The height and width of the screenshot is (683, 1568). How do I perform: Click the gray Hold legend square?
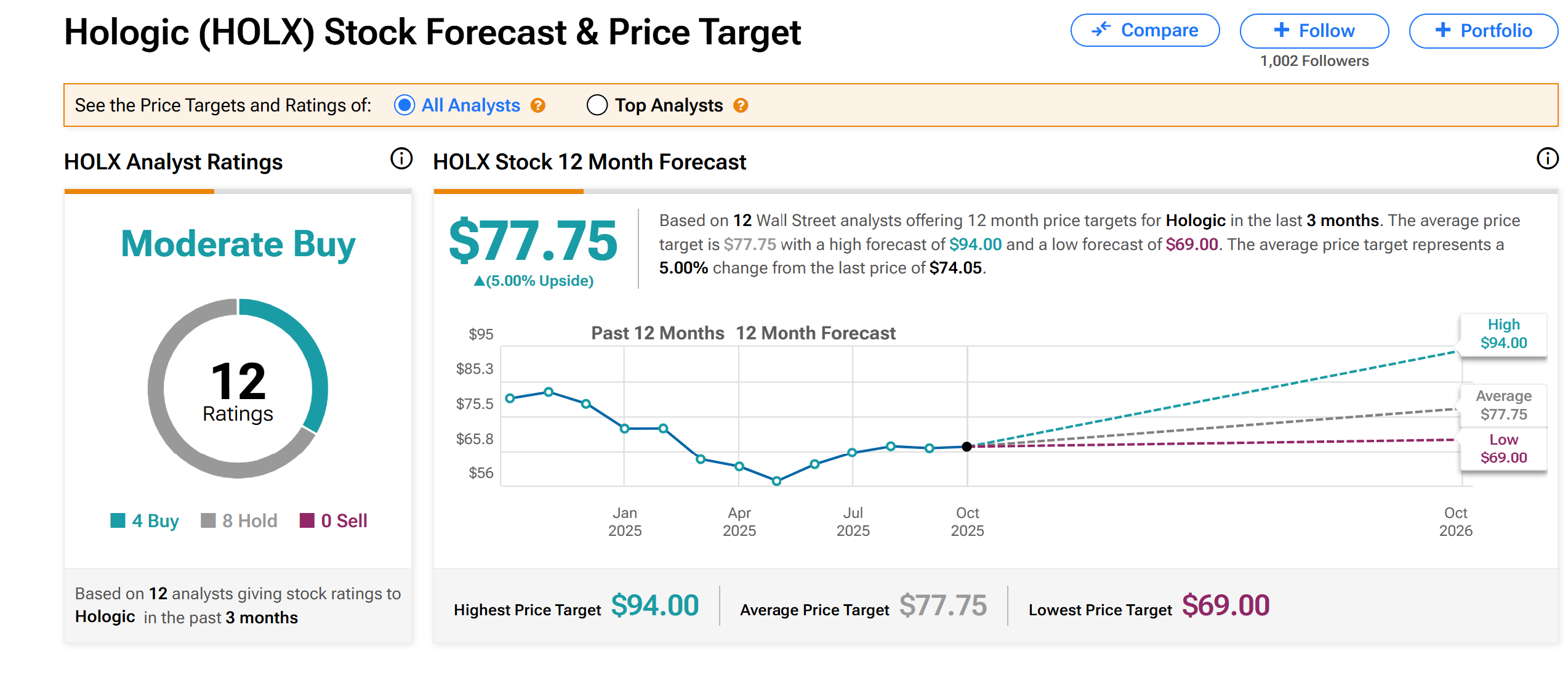pos(208,521)
